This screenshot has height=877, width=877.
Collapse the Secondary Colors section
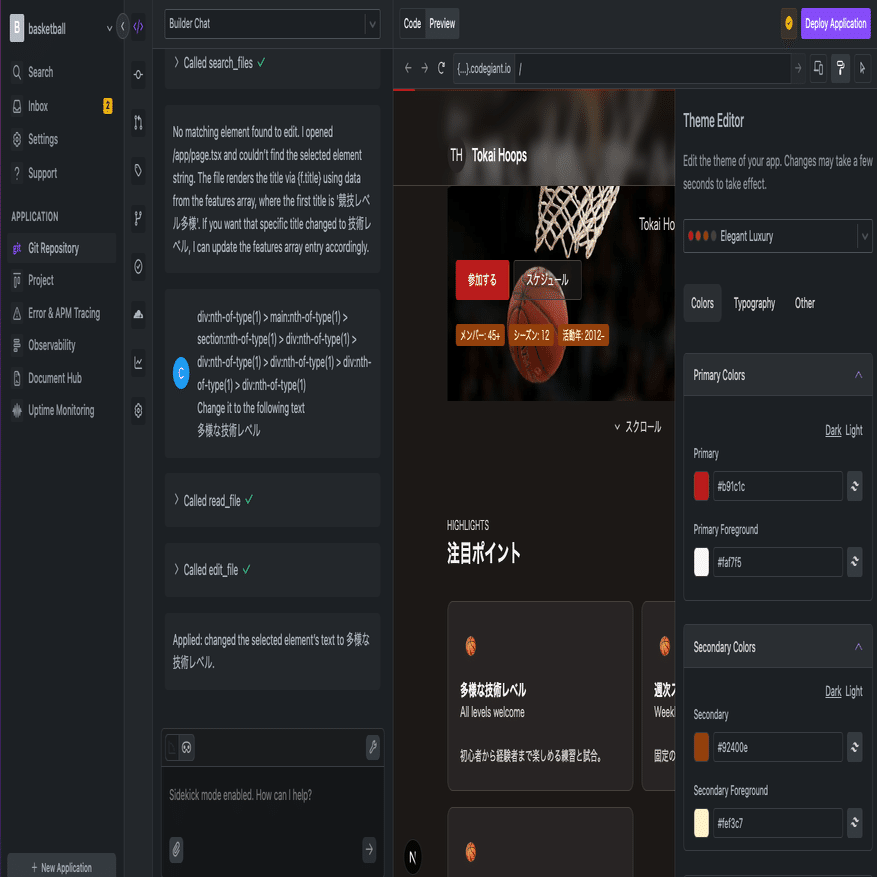pyautogui.click(x=858, y=647)
